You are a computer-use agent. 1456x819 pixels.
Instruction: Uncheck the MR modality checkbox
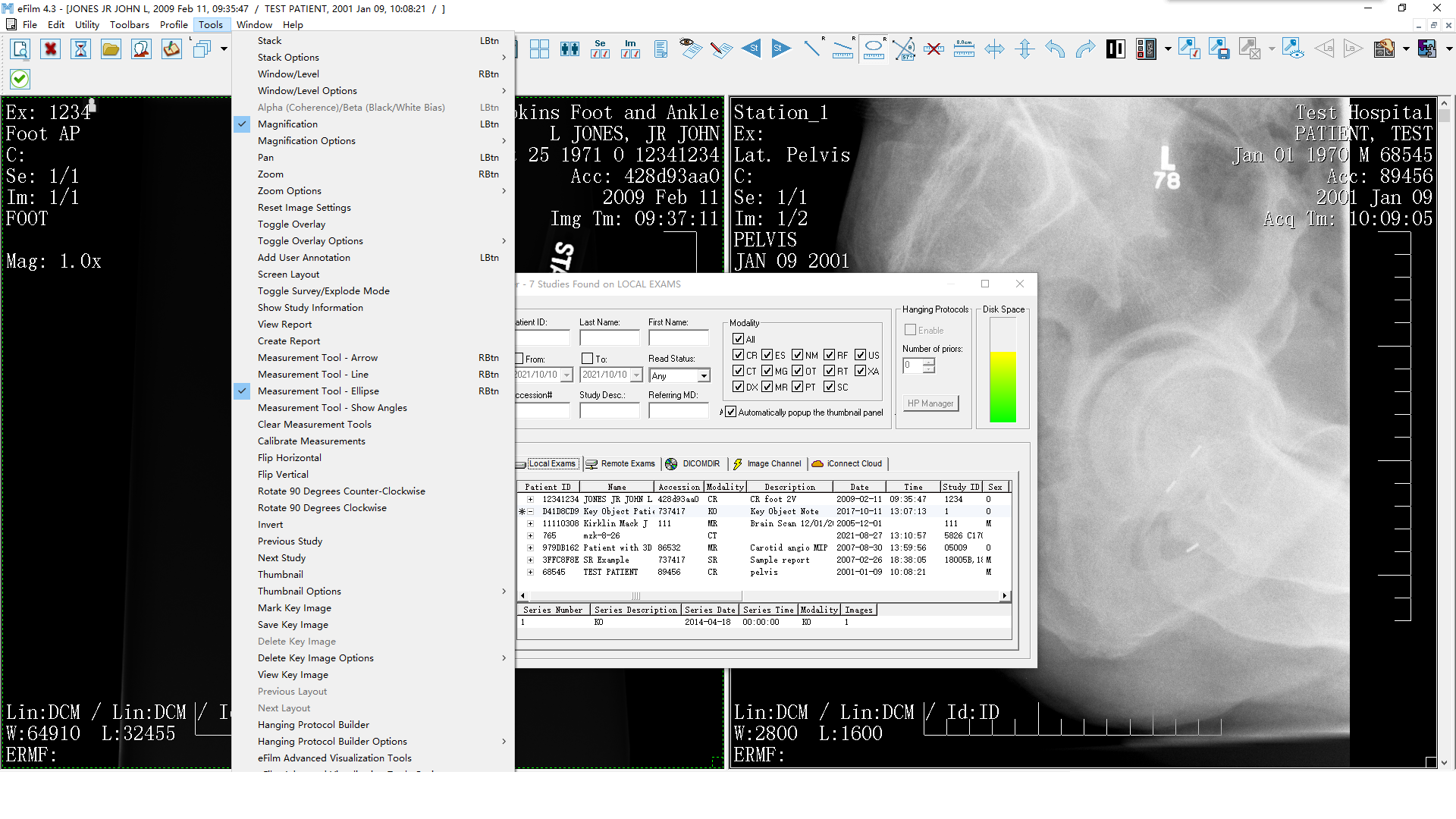[x=768, y=387]
